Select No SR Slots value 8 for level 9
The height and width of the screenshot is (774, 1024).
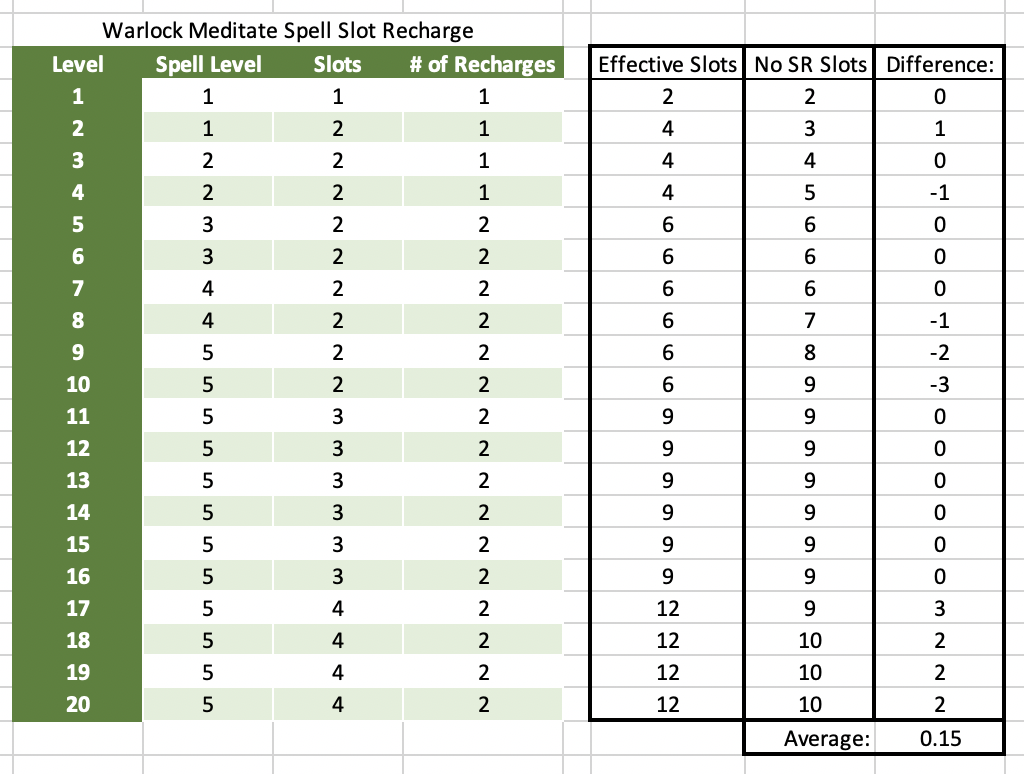tap(809, 352)
